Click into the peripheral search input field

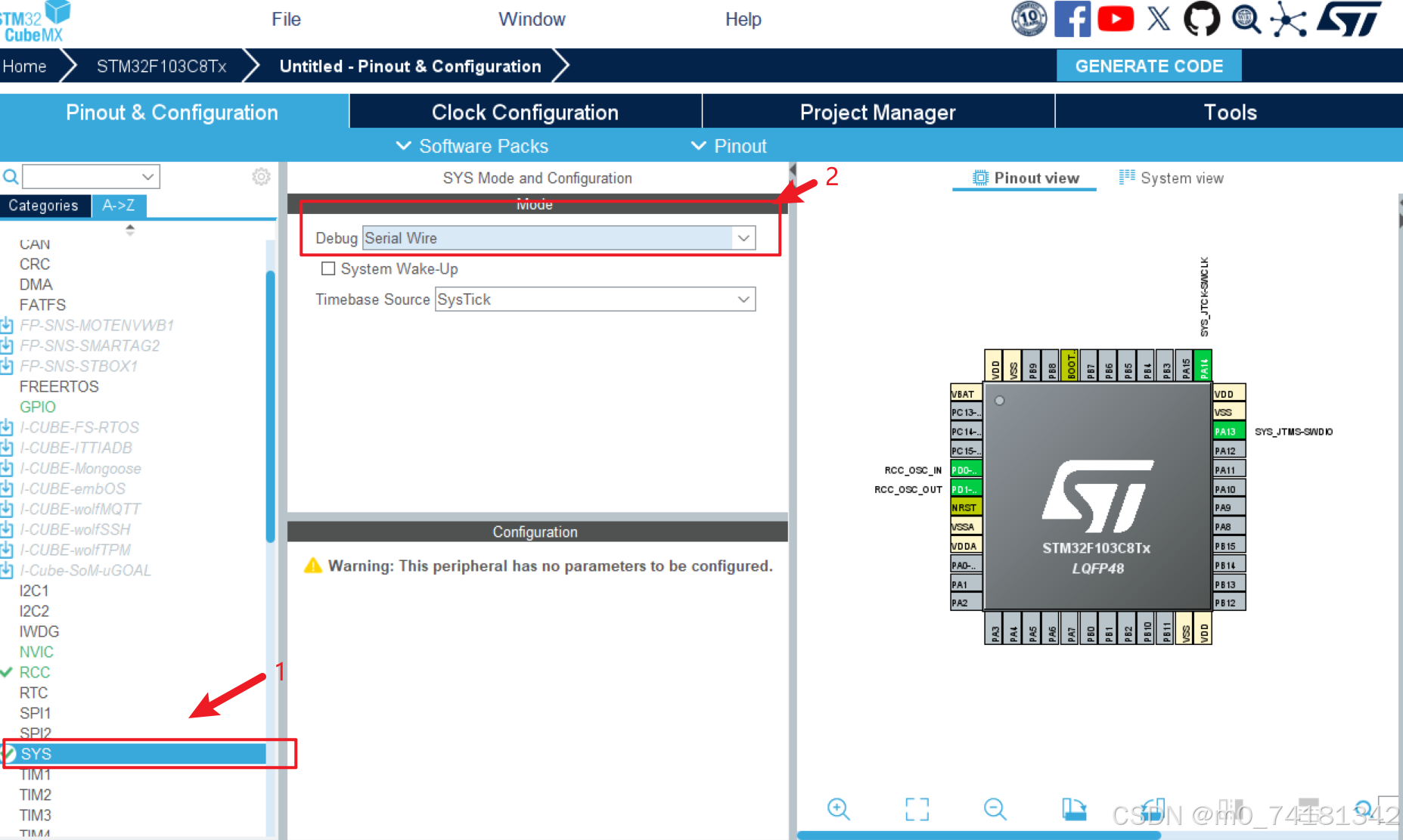81,177
